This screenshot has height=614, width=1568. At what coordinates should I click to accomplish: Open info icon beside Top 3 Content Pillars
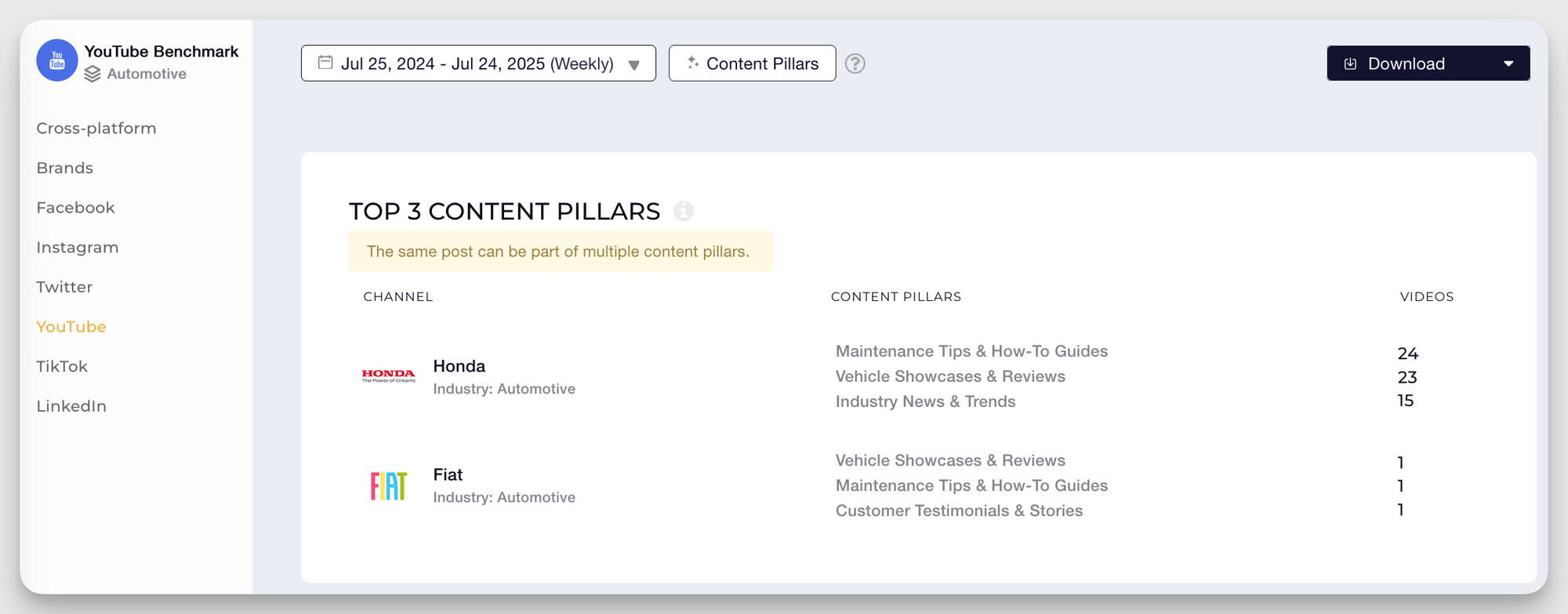[x=684, y=211]
